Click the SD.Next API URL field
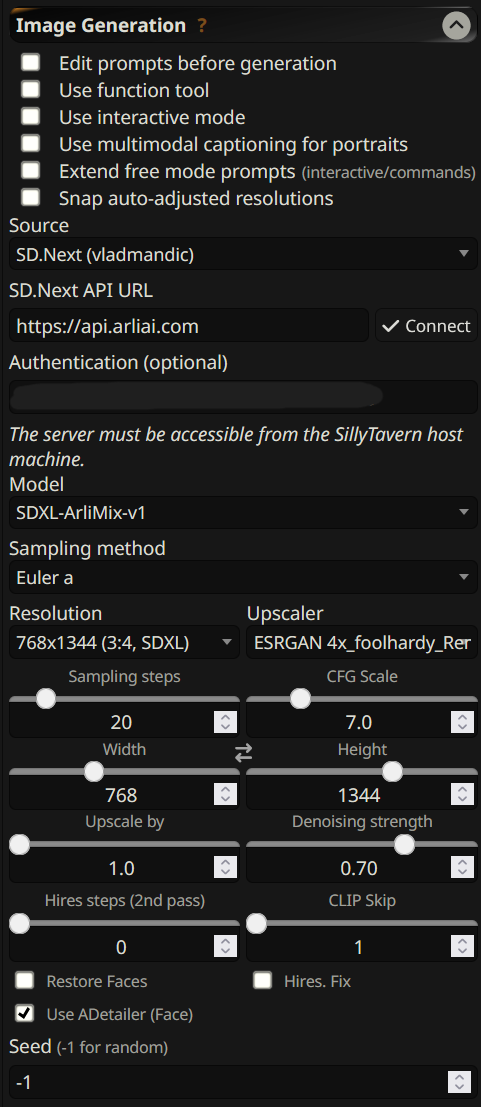 click(189, 325)
